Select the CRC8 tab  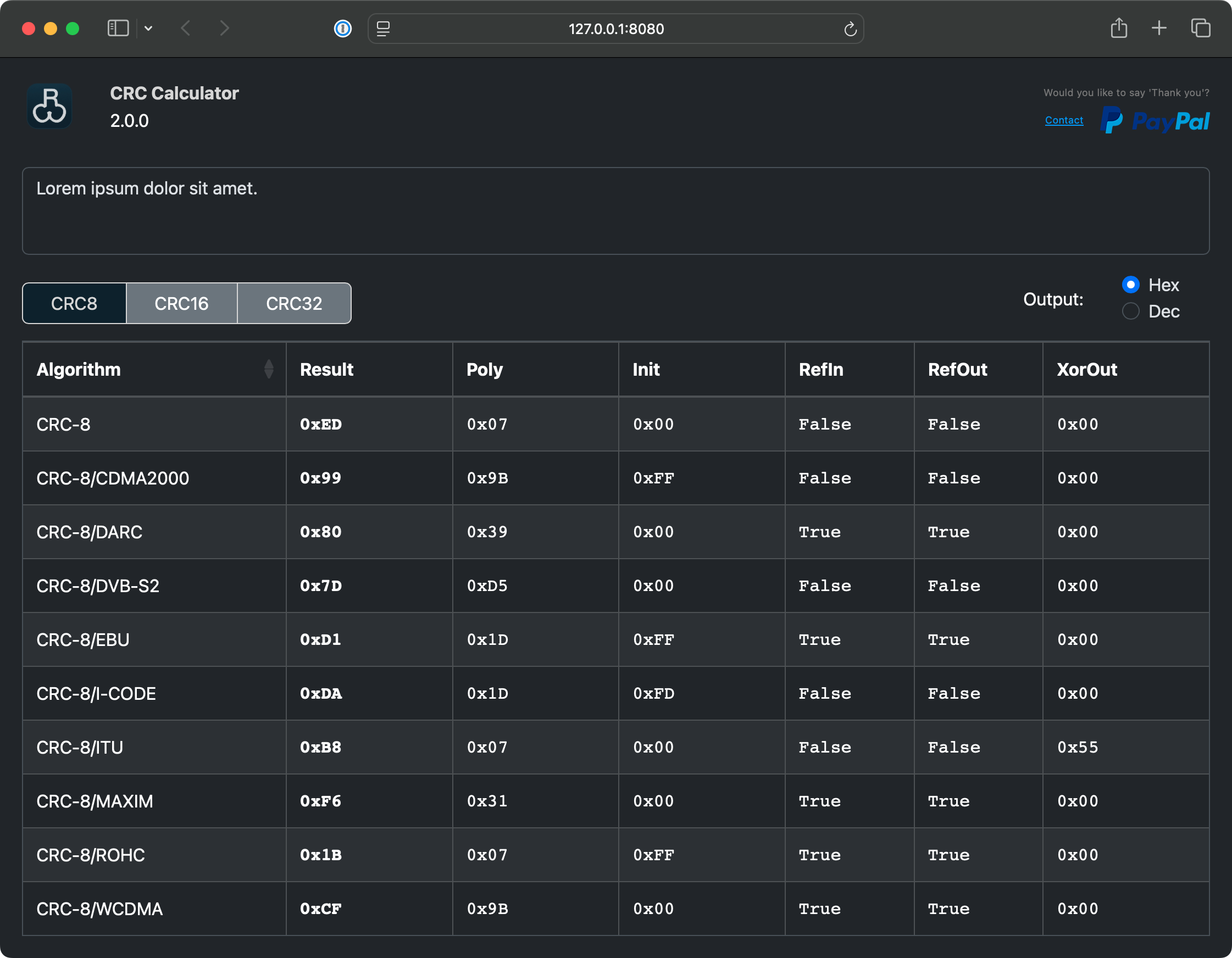point(74,303)
